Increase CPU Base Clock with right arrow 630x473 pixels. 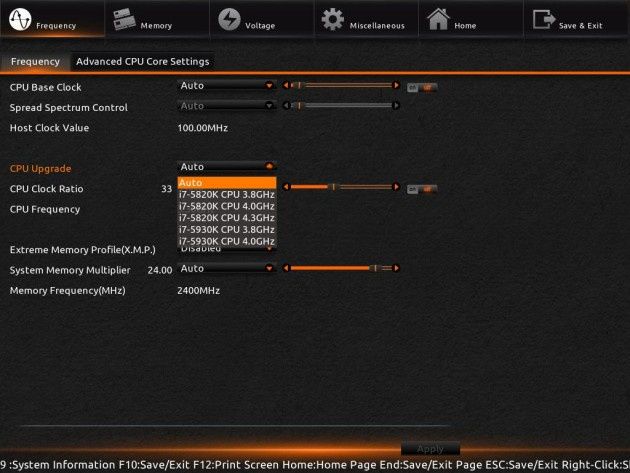397,85
